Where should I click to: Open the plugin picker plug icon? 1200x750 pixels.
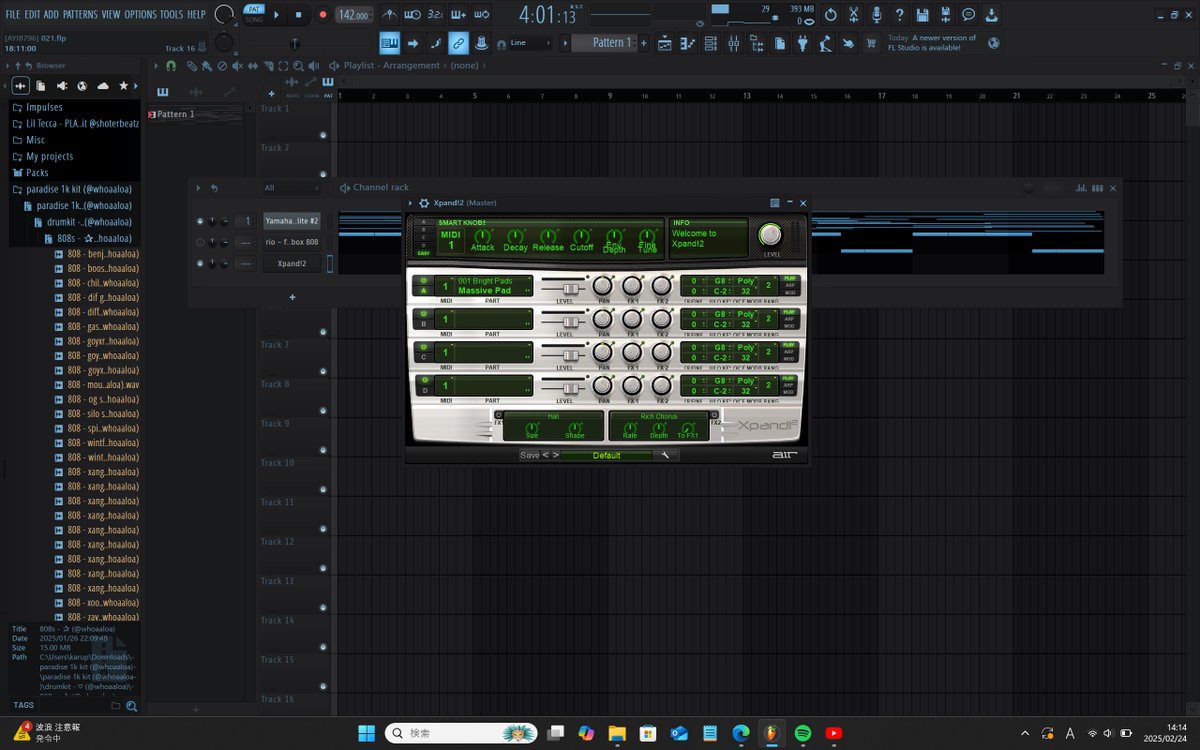pyautogui.click(x=803, y=43)
